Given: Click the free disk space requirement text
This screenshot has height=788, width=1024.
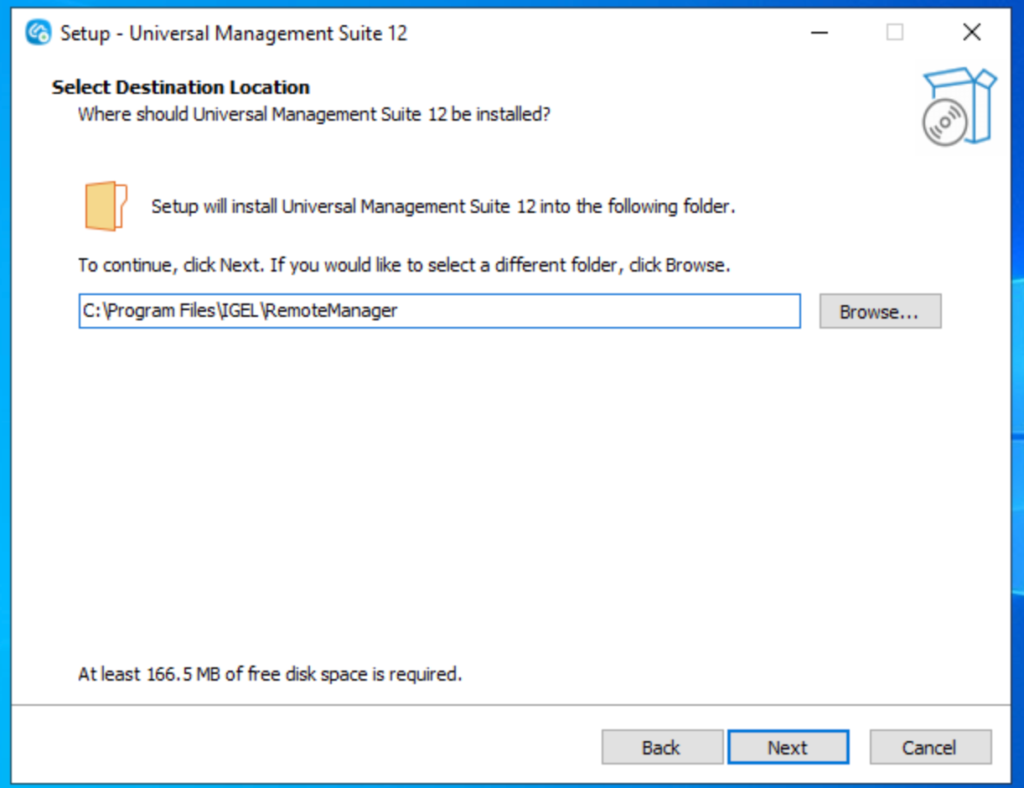Looking at the screenshot, I should (x=270, y=674).
